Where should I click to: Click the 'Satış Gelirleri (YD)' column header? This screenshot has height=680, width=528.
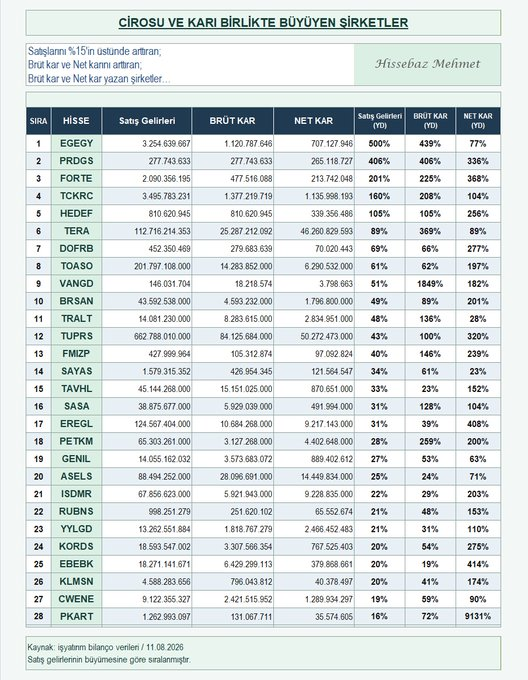tap(379, 121)
